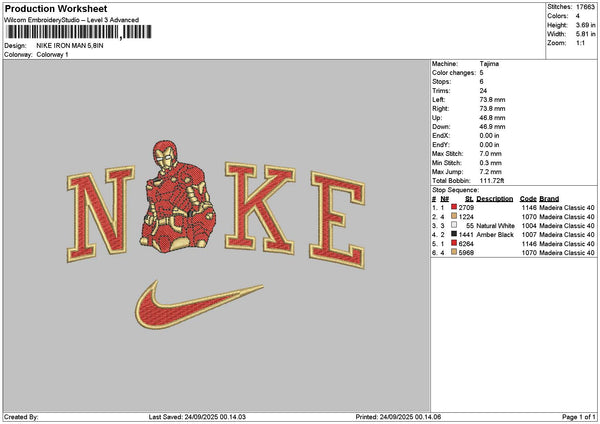Click the 'Stops:' label
The width and height of the screenshot is (600, 424).
click(441, 82)
